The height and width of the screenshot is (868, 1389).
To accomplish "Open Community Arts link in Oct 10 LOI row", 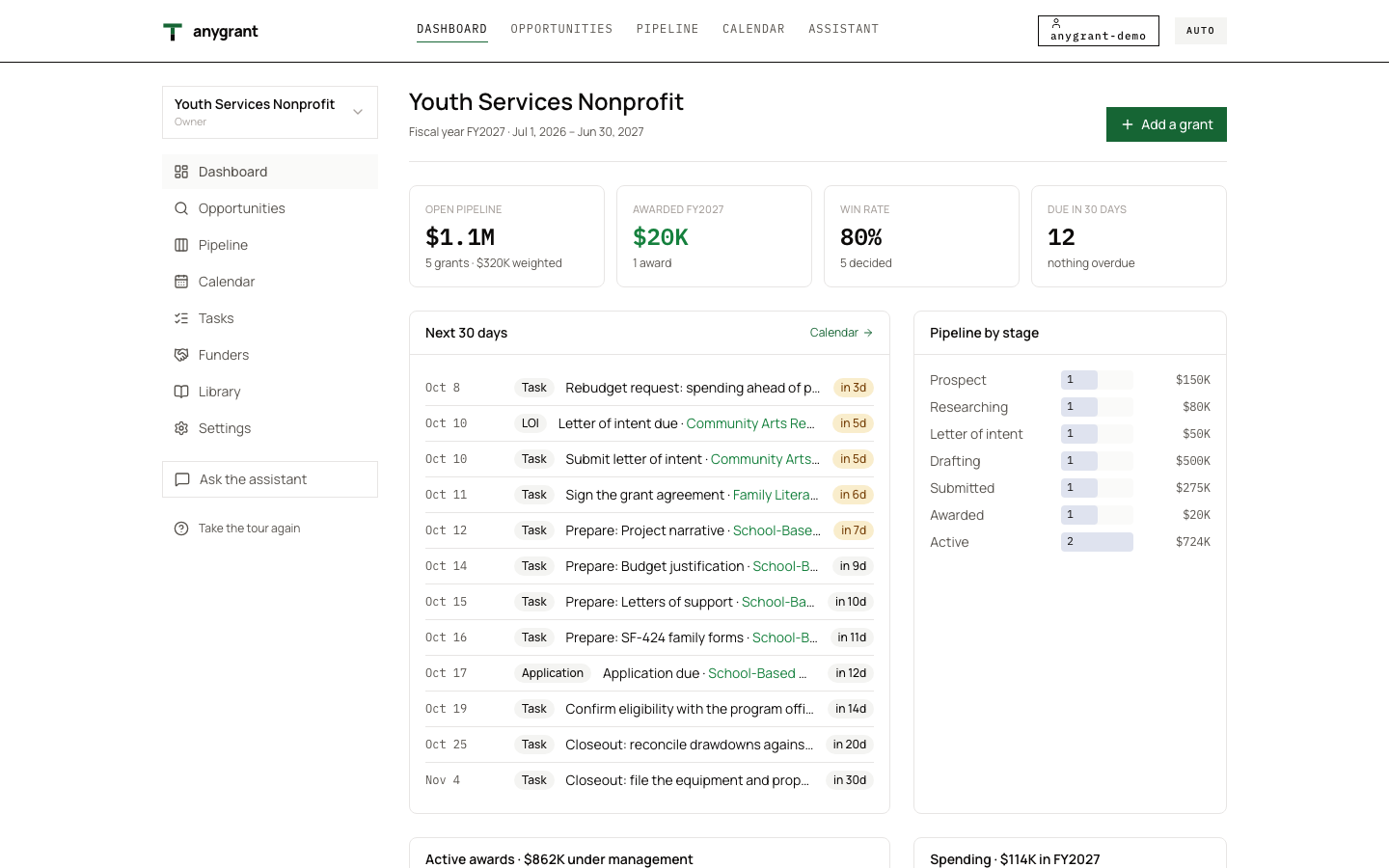I will pyautogui.click(x=750, y=423).
